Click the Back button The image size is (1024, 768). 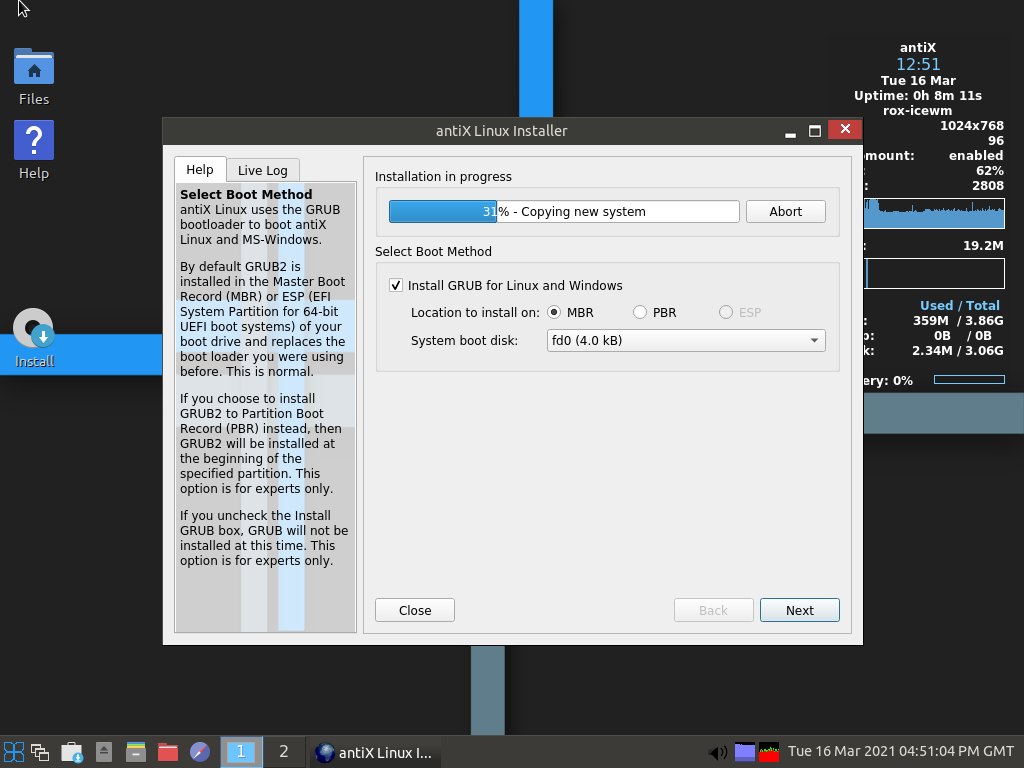[713, 610]
